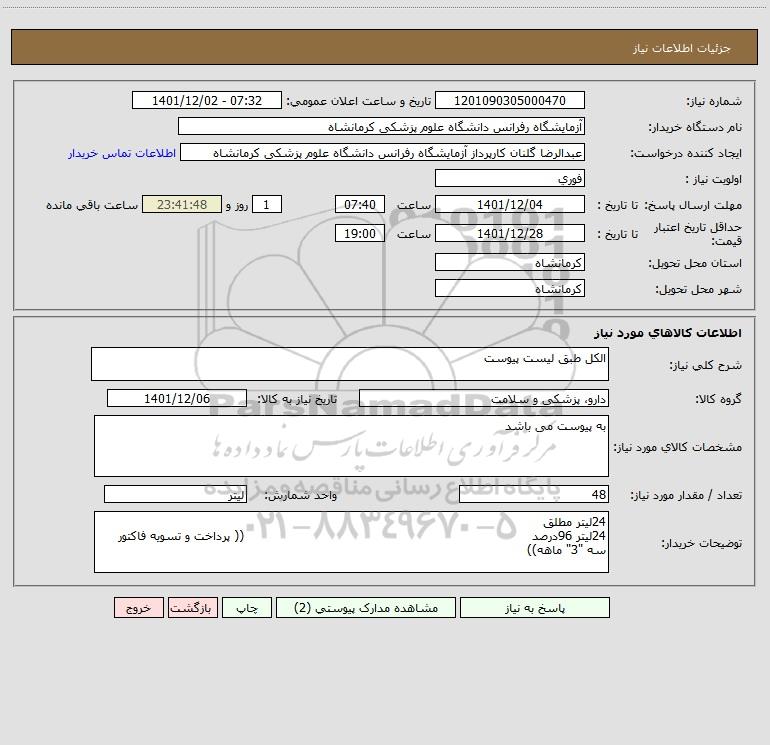This screenshot has height=745, width=770.
Task: Click the unit of measure field 'لیتر'
Action: (x=175, y=495)
